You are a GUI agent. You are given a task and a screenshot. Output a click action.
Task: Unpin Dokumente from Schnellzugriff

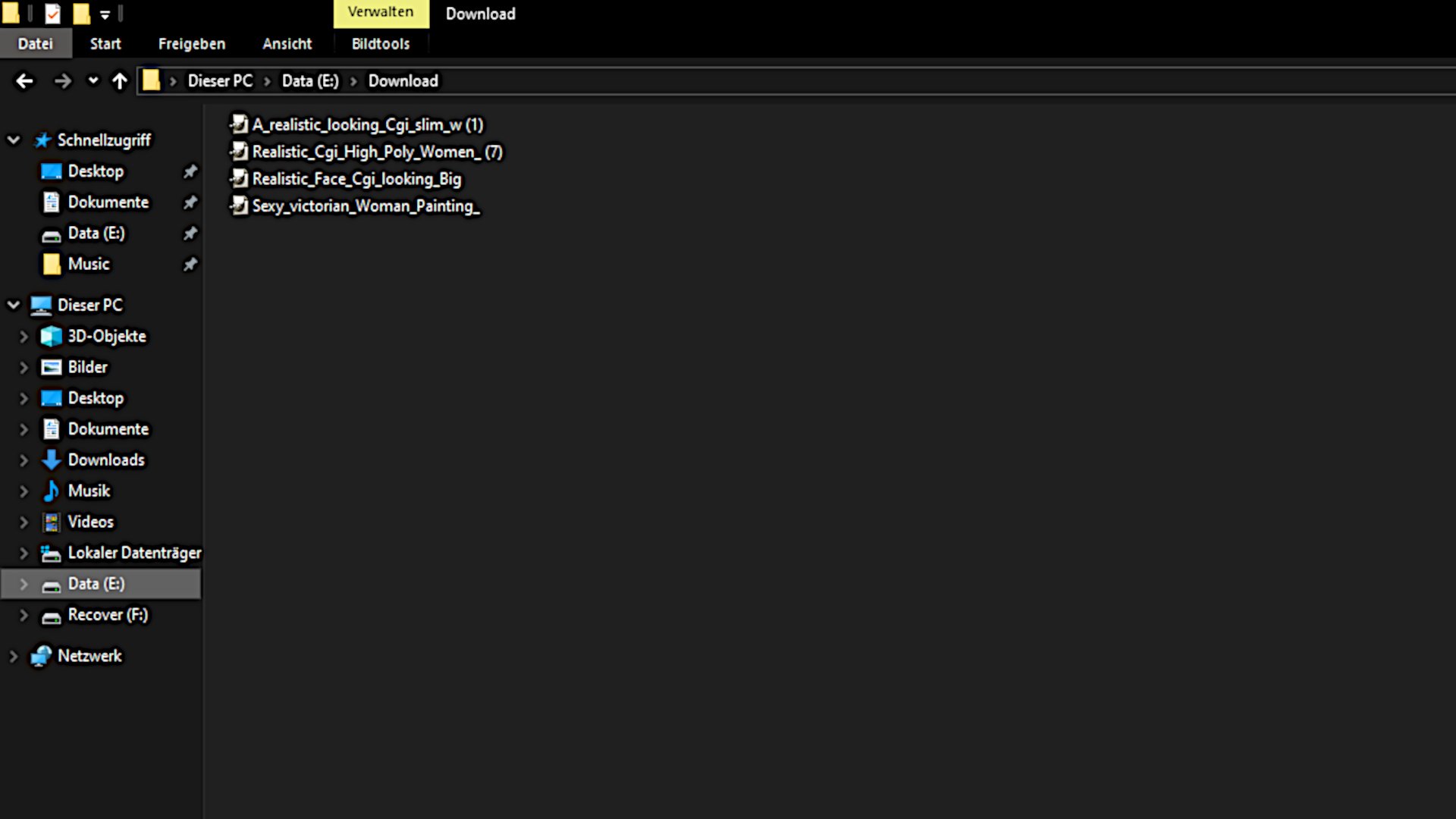pyautogui.click(x=190, y=202)
